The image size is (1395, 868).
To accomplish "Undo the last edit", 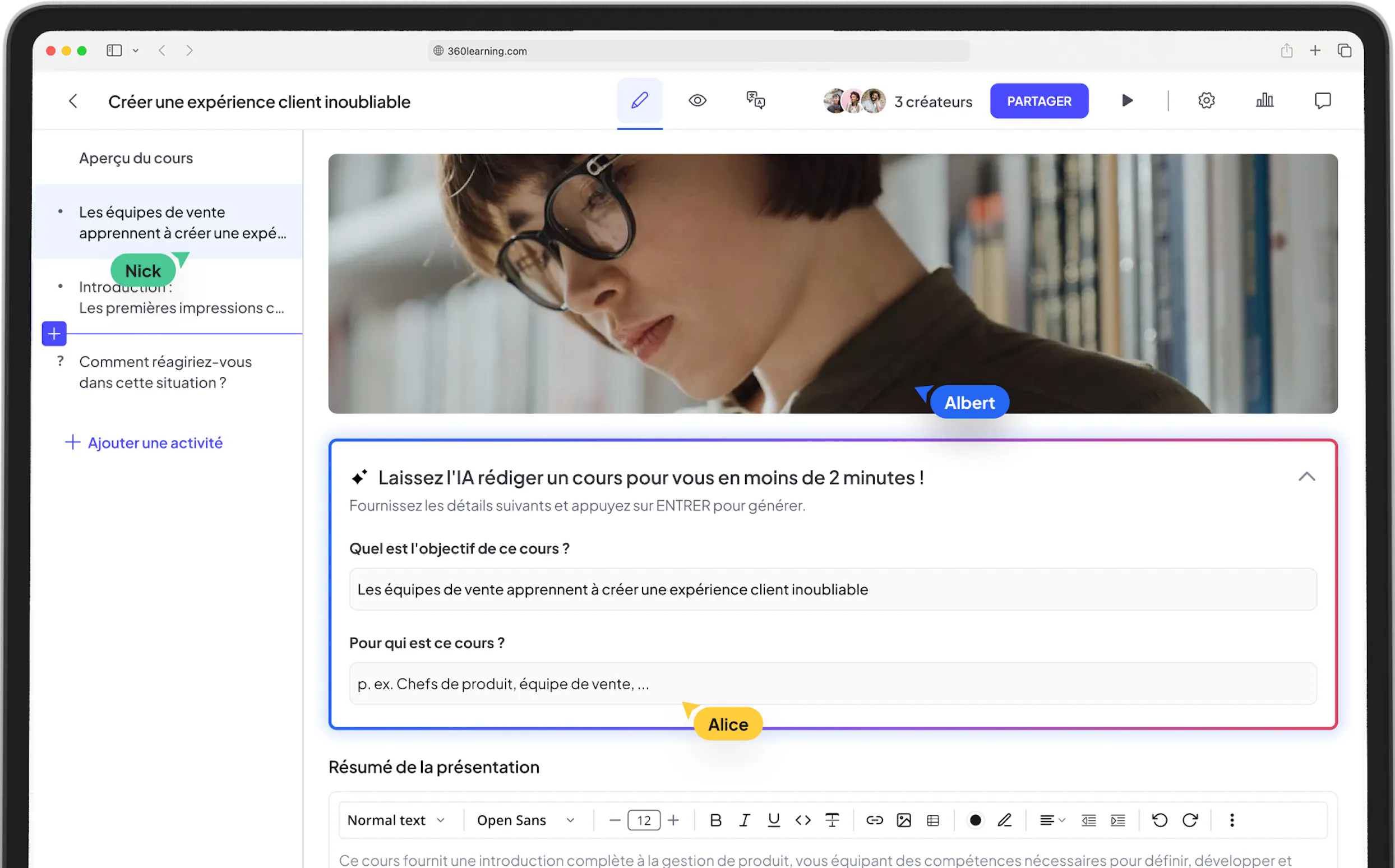I will pos(1160,820).
